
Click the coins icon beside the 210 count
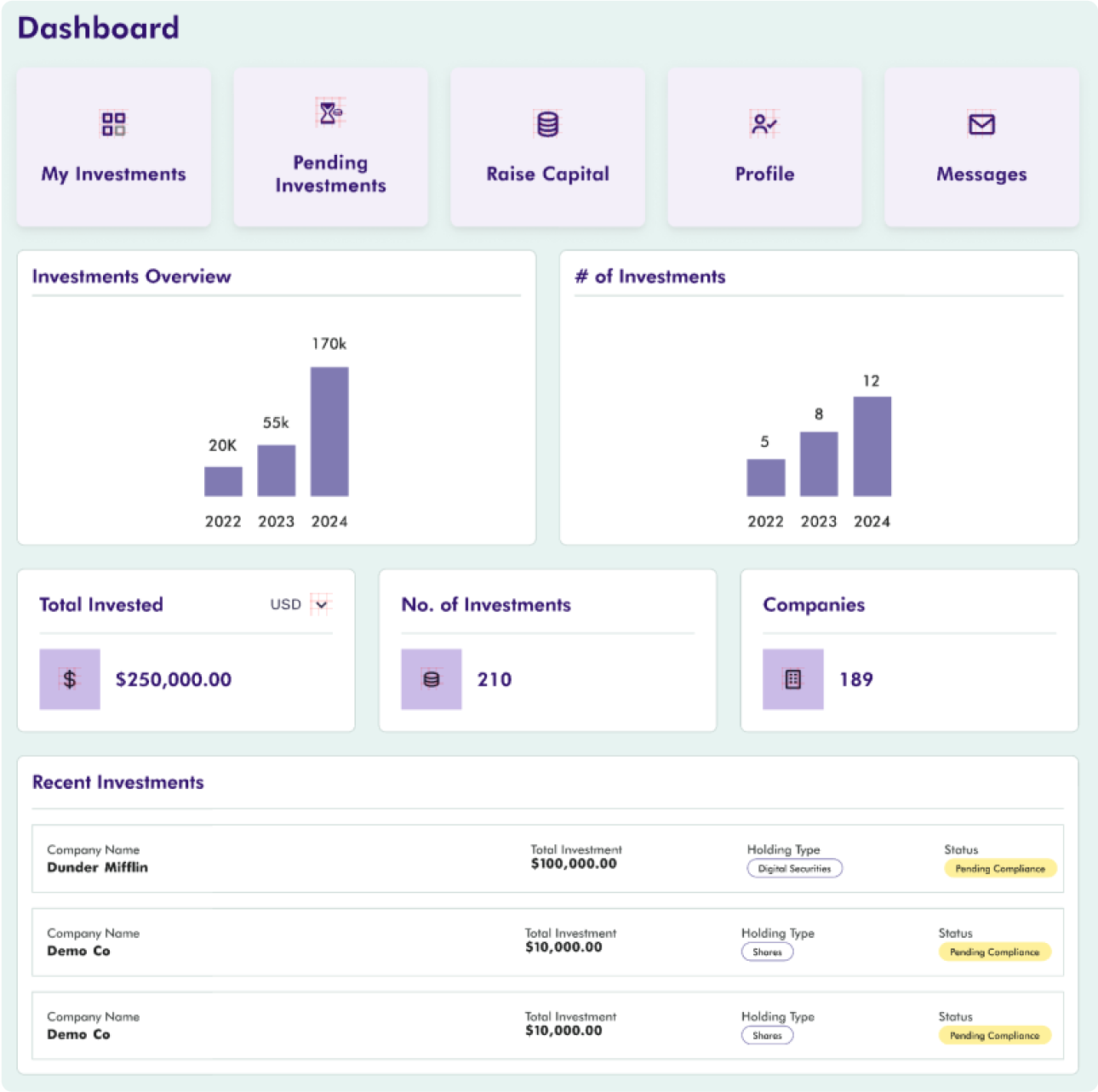click(431, 679)
